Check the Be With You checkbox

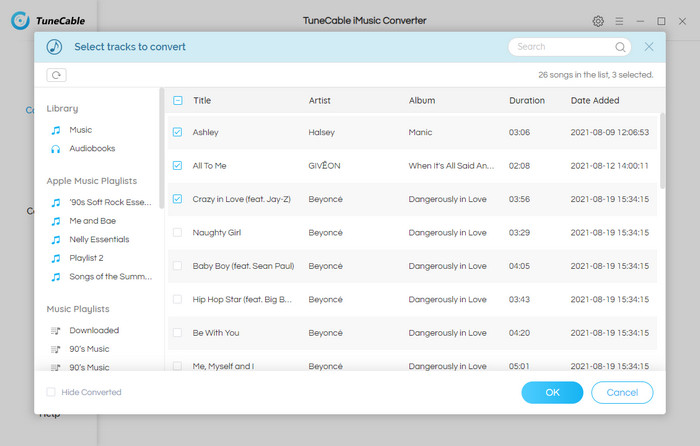[177, 333]
